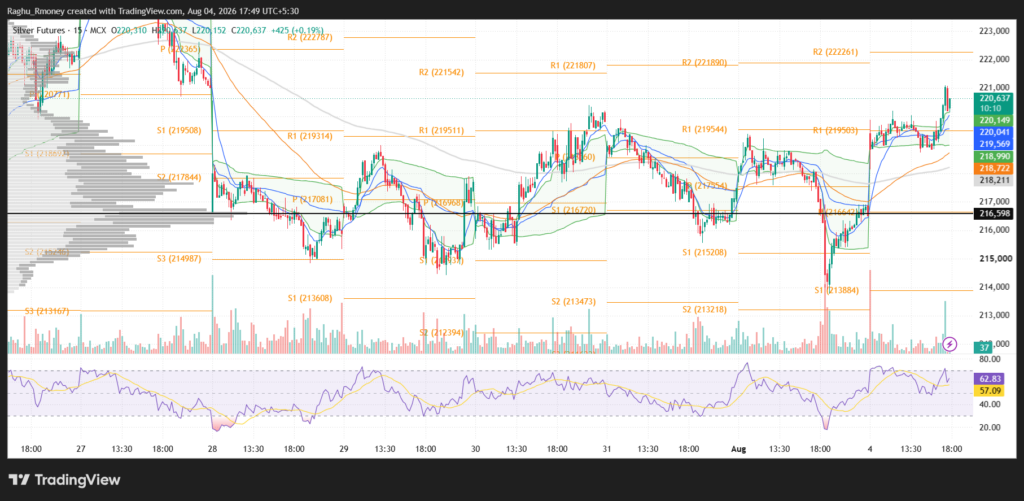The image size is (1024, 501).
Task: Click the S2 (217844) pivot label
Action: tap(178, 177)
